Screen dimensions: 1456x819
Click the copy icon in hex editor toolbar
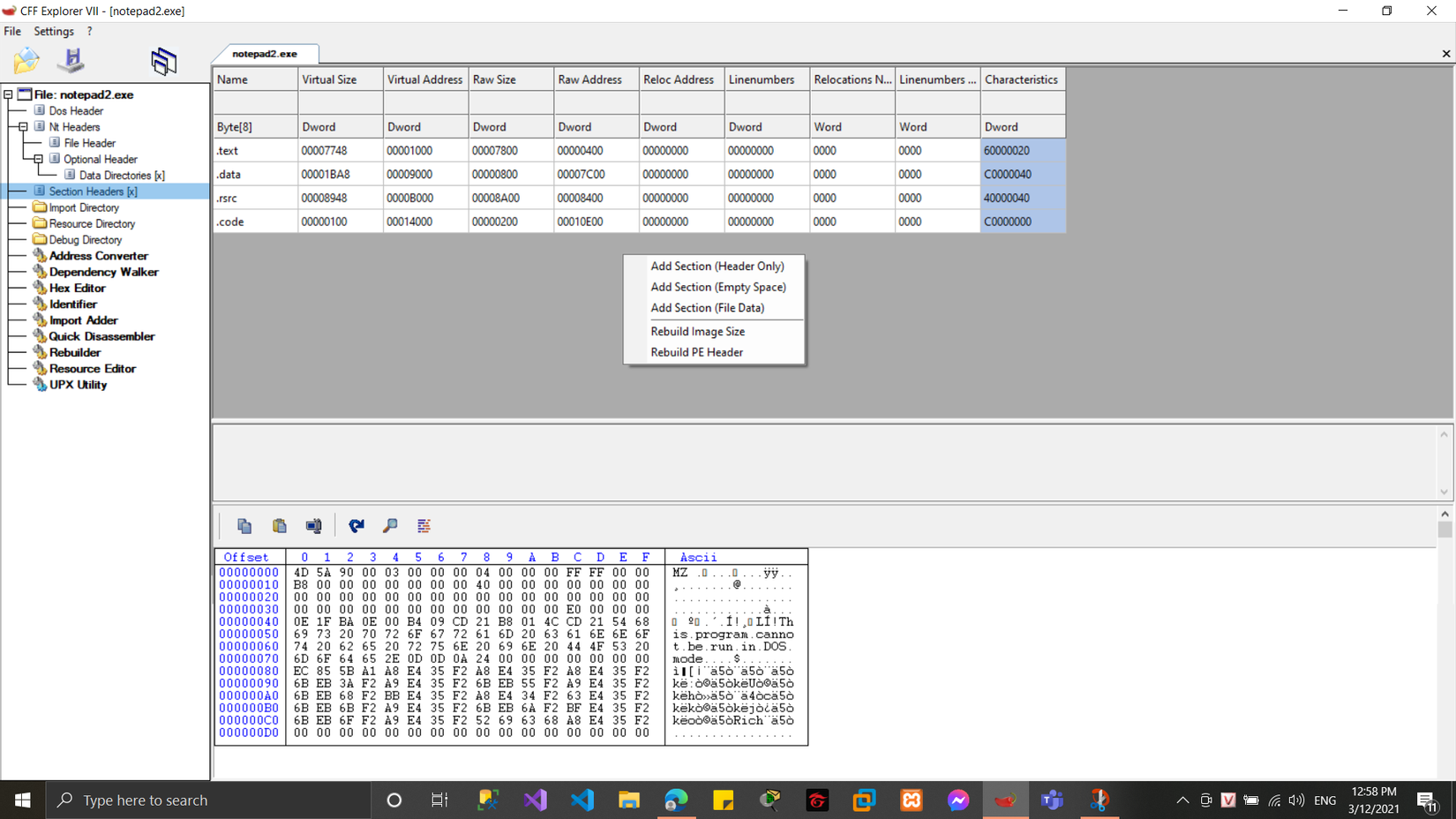click(244, 526)
